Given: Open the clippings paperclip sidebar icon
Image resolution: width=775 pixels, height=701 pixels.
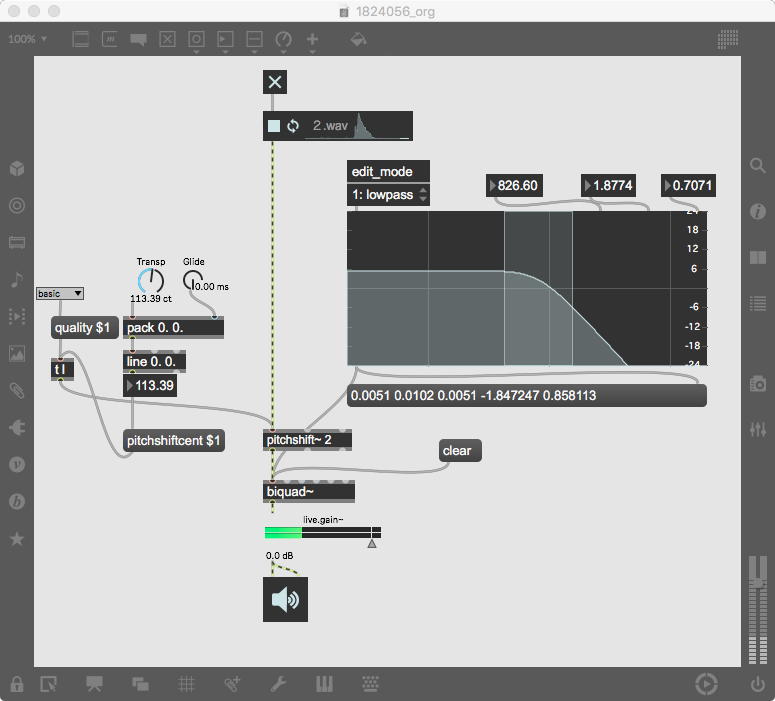Looking at the screenshot, I should (x=17, y=391).
